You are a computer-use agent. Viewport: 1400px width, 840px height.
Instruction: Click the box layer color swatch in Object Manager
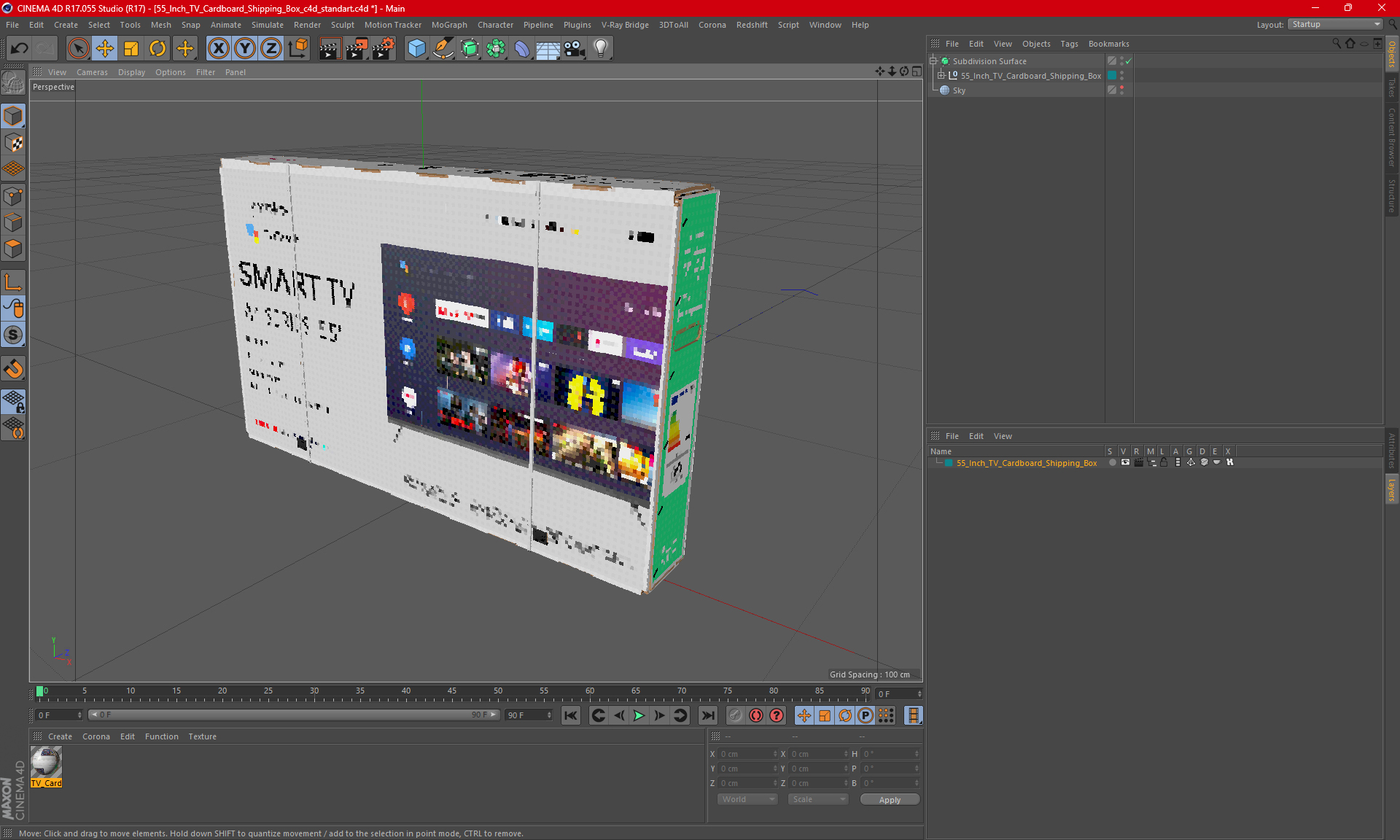click(1112, 76)
